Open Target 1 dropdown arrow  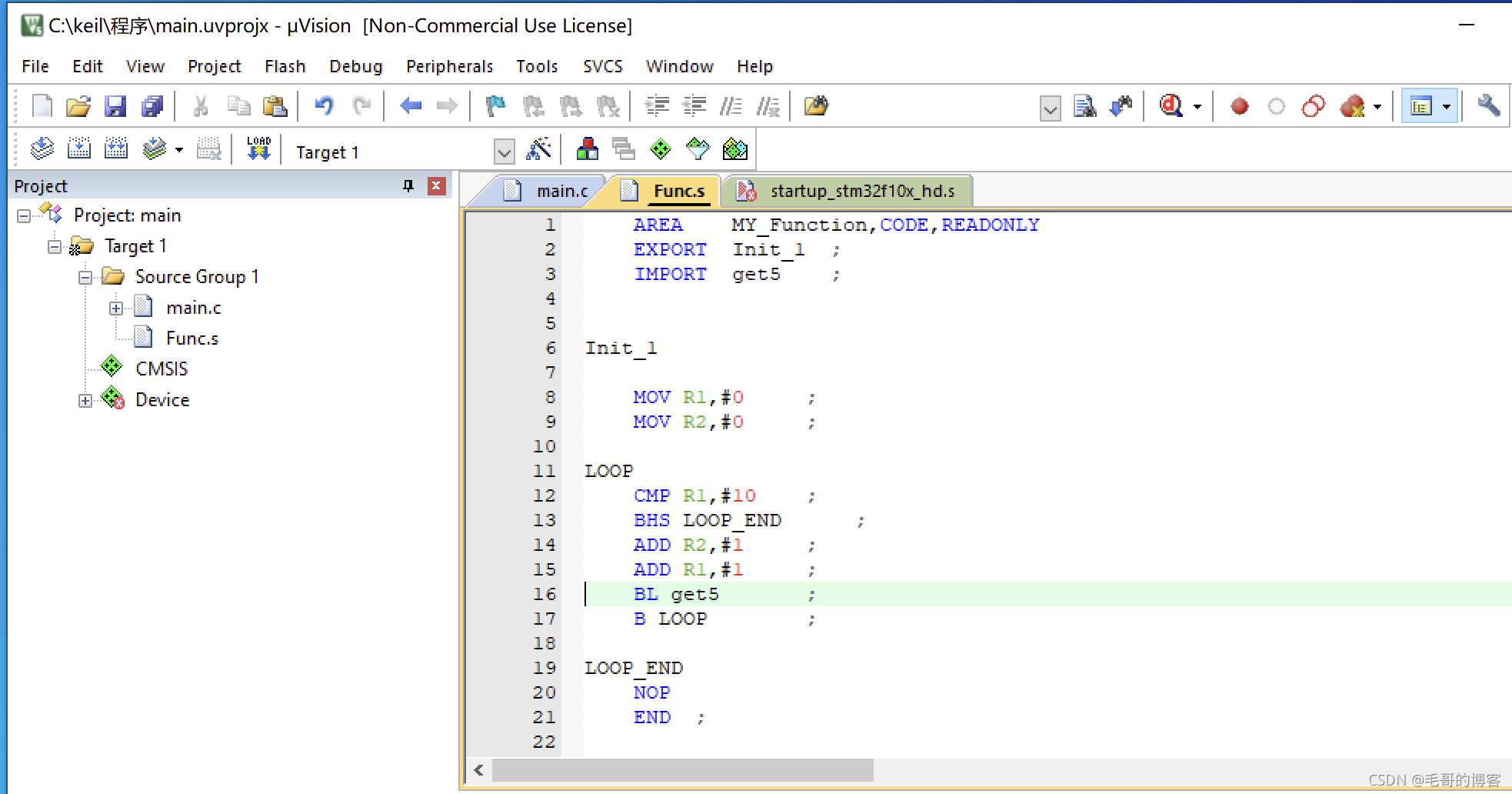coord(504,152)
